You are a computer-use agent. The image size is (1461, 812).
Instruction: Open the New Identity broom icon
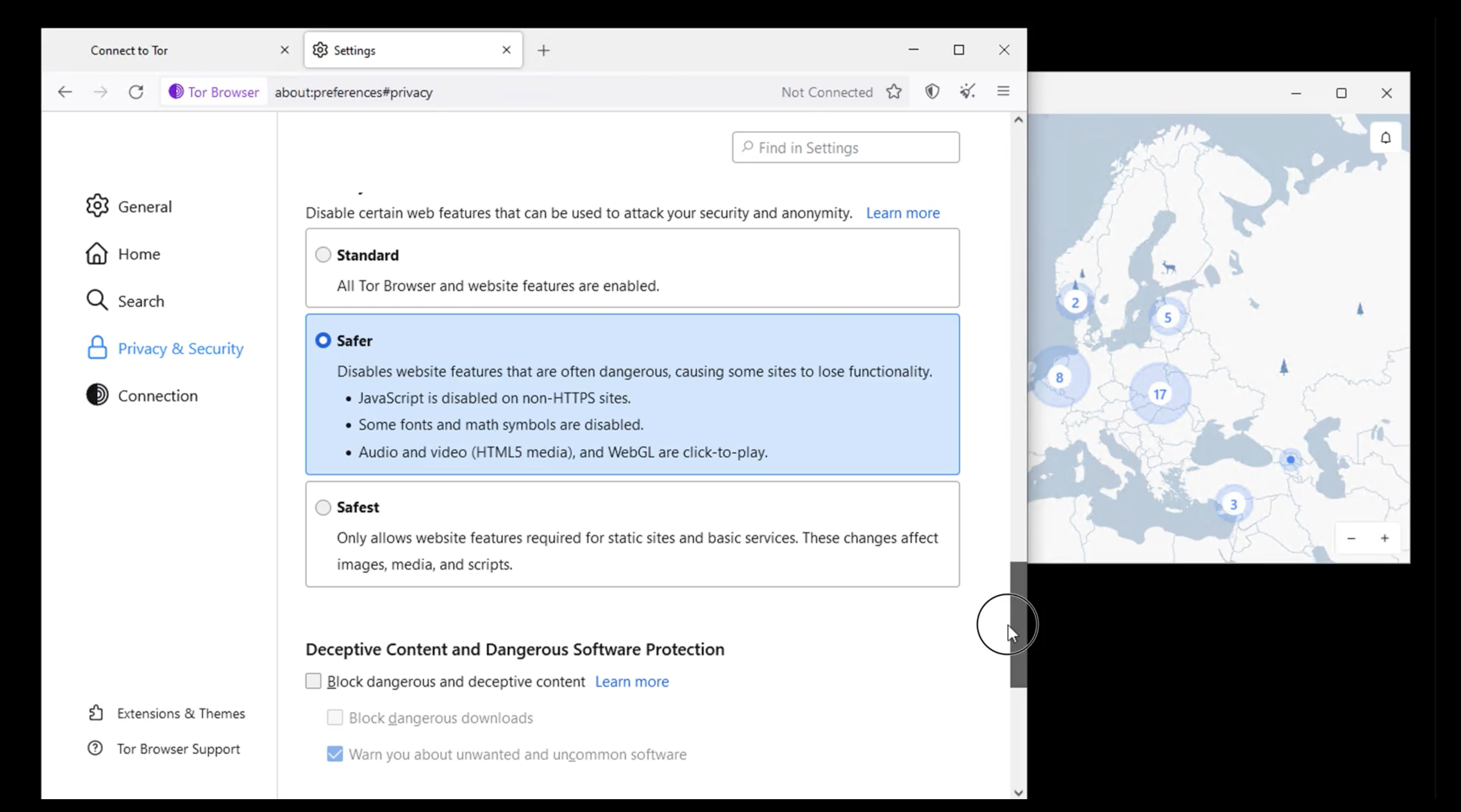pos(968,91)
